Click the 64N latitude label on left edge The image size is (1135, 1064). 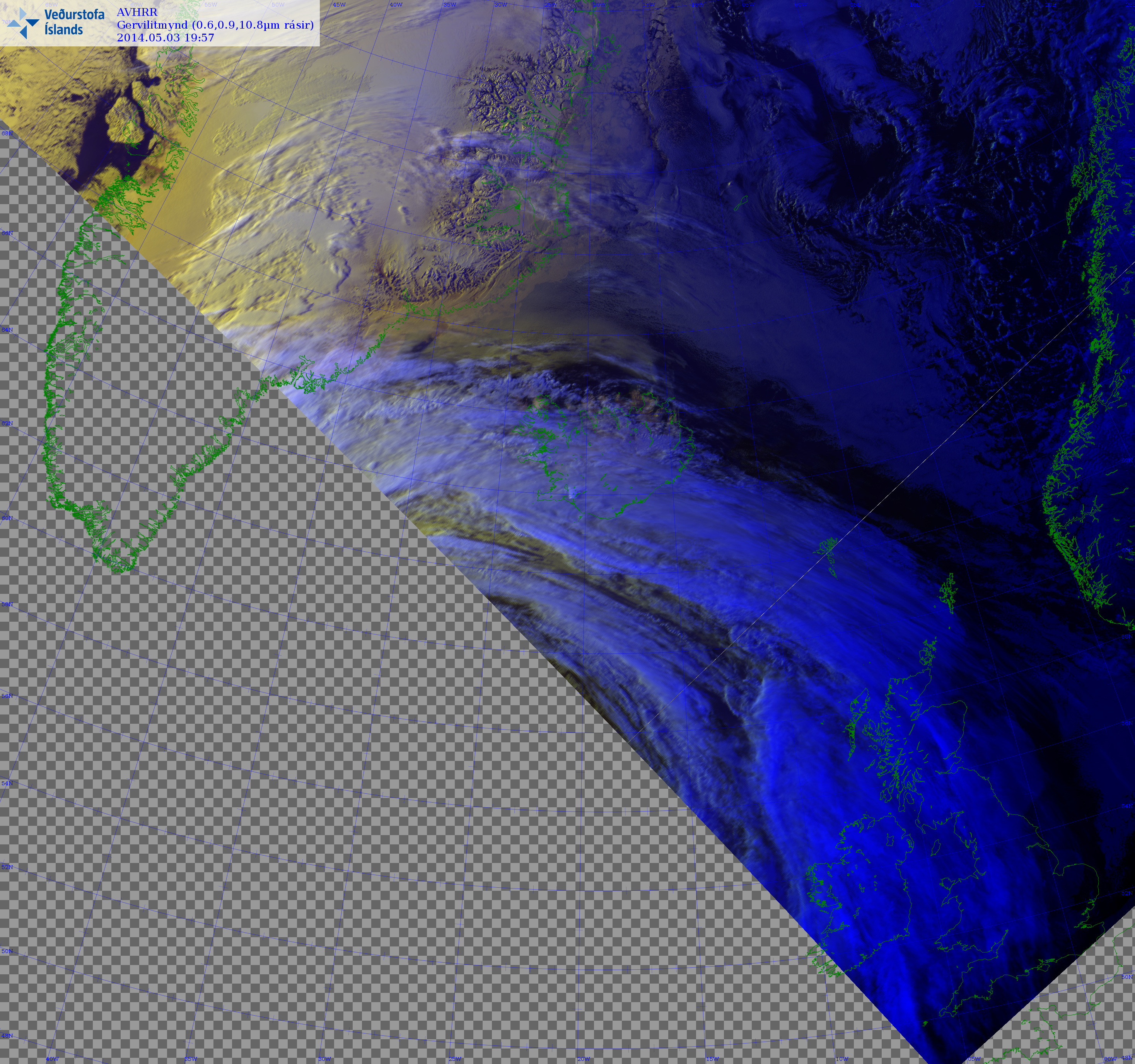7,330
